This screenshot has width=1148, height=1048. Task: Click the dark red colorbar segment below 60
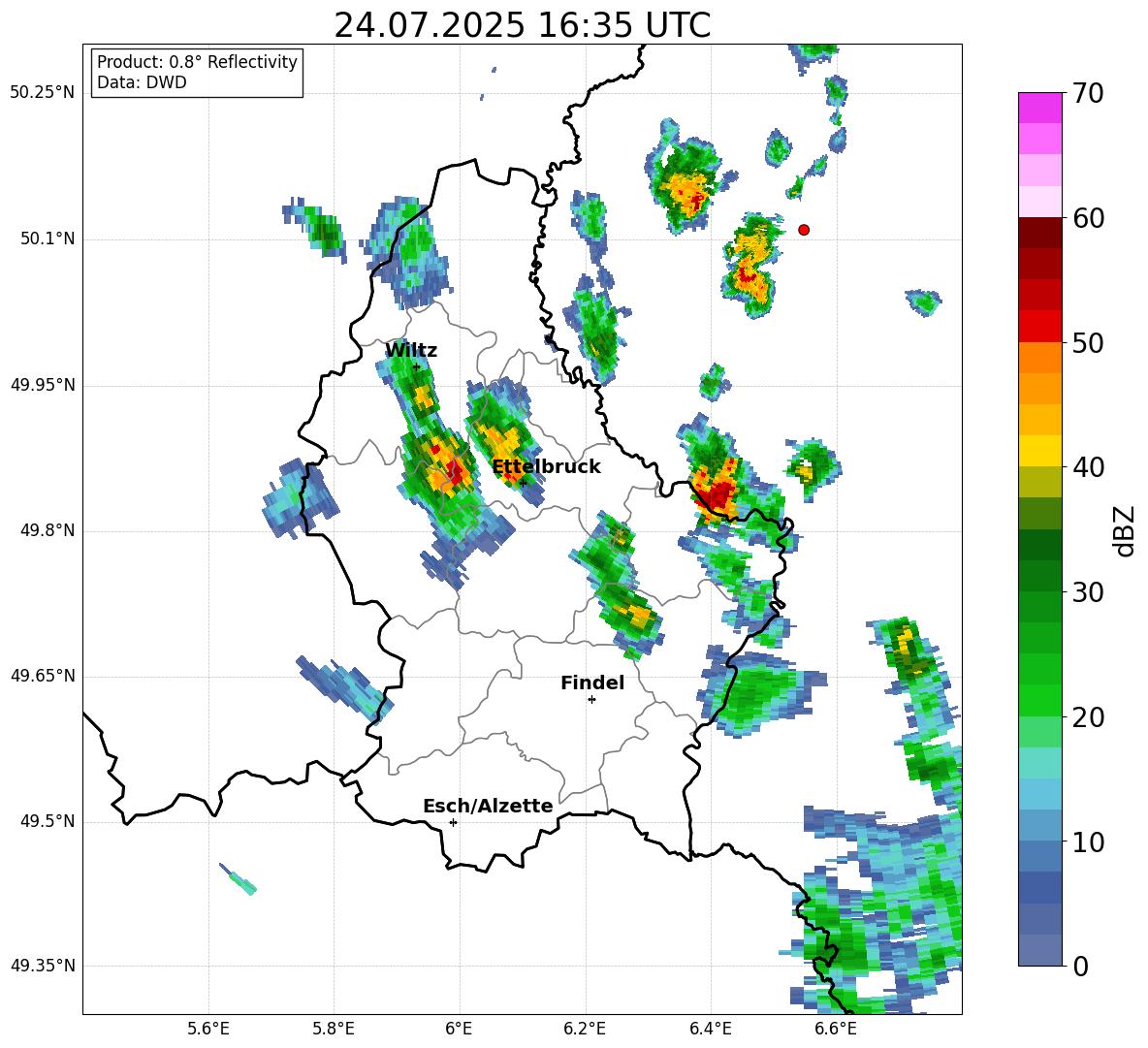(1039, 232)
